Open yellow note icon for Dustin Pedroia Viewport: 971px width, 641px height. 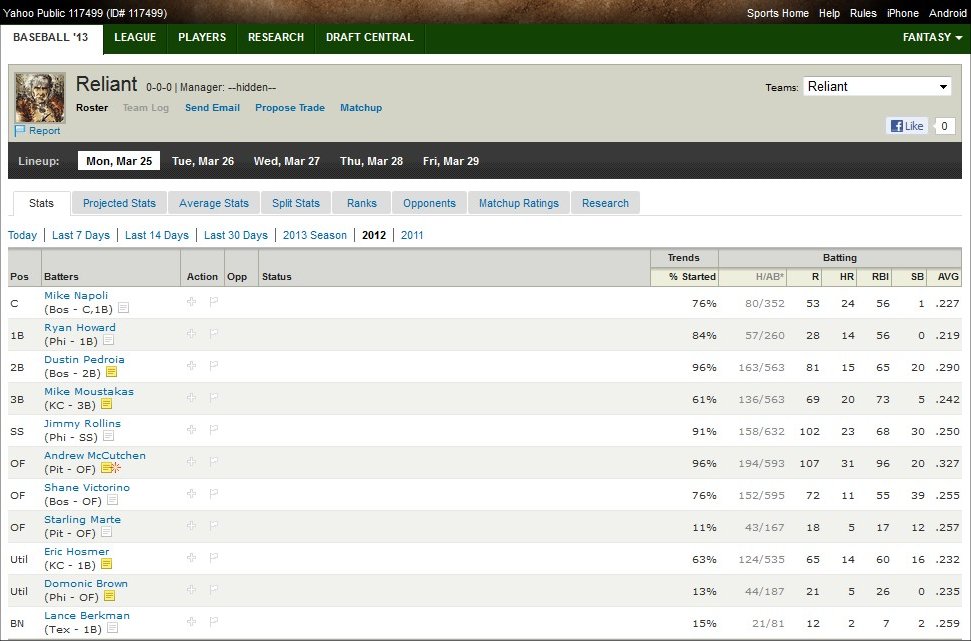click(x=111, y=372)
